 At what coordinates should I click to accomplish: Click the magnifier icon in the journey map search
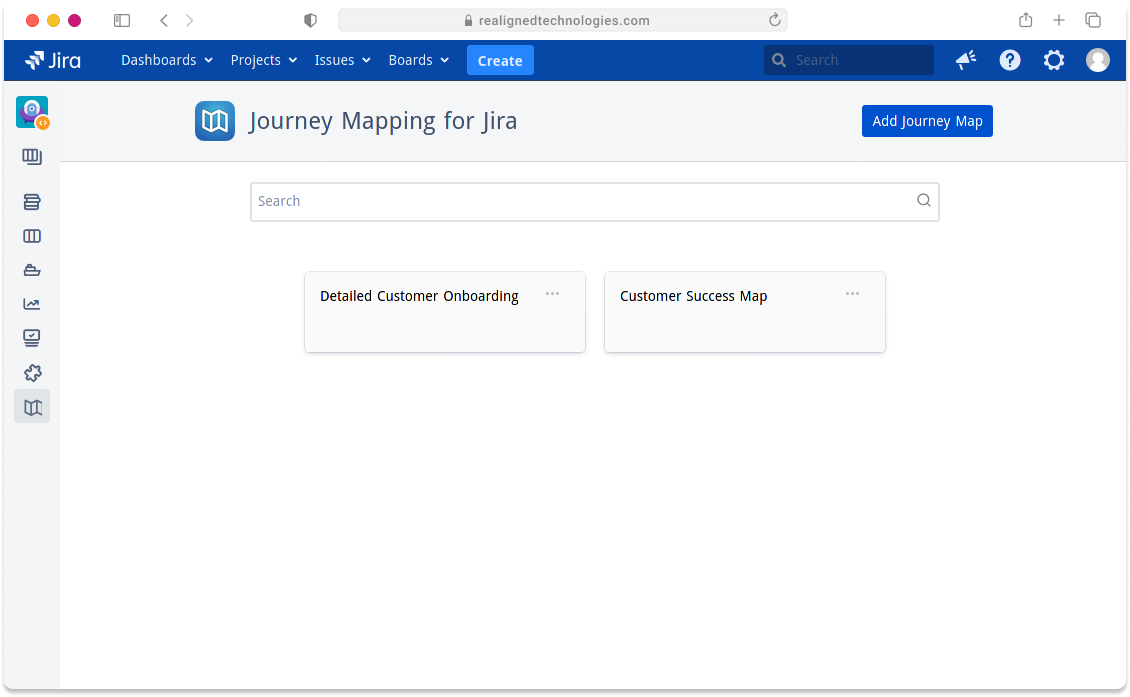[x=923, y=200]
